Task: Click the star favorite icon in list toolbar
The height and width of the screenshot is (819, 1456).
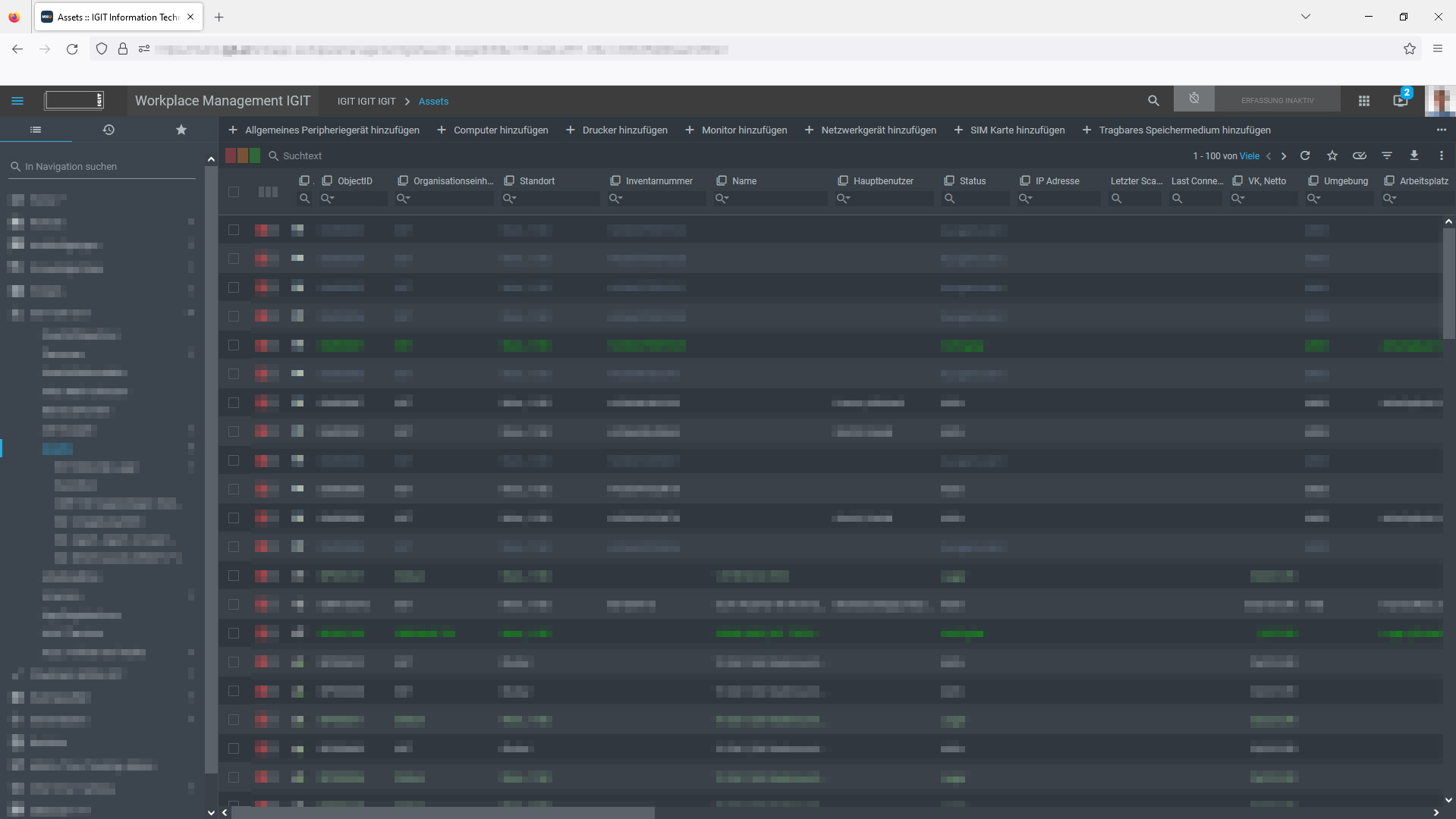Action: pos(1332,155)
